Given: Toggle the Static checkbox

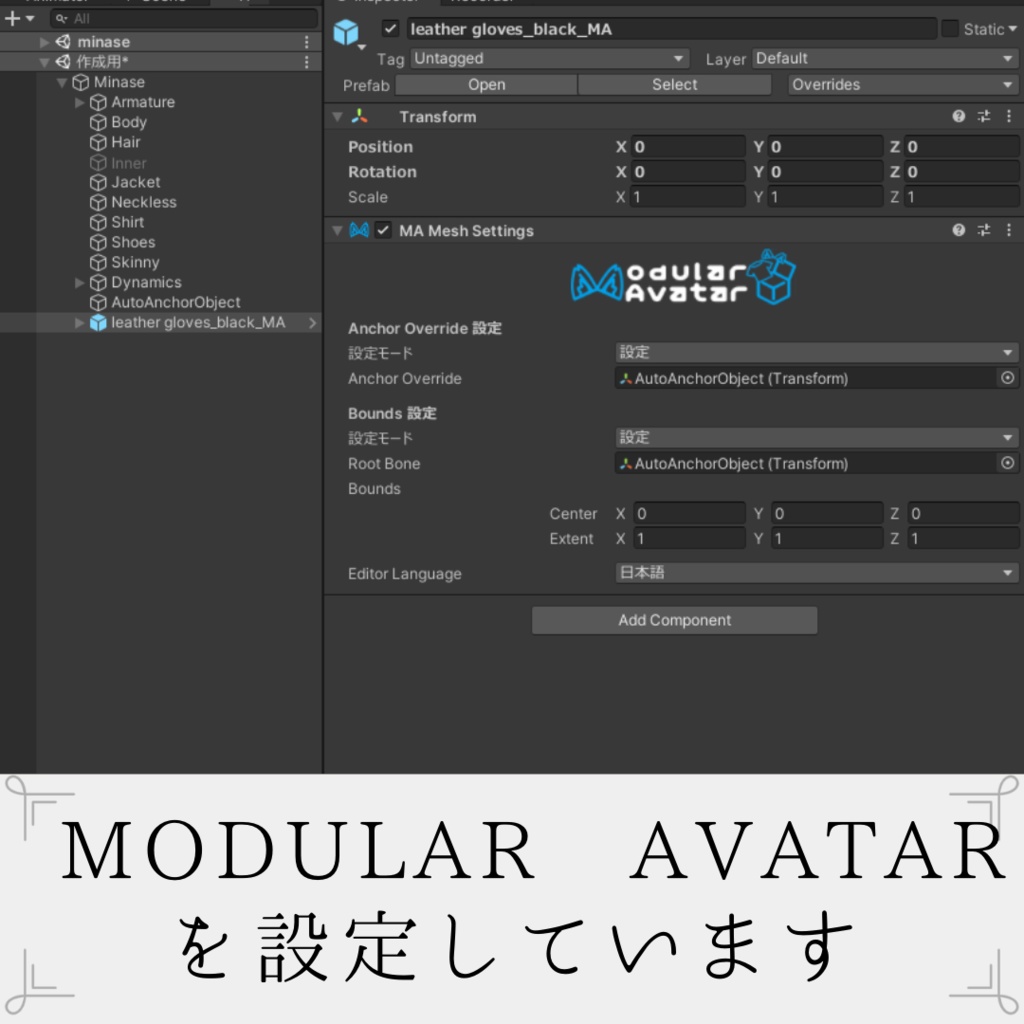Looking at the screenshot, I should (950, 29).
